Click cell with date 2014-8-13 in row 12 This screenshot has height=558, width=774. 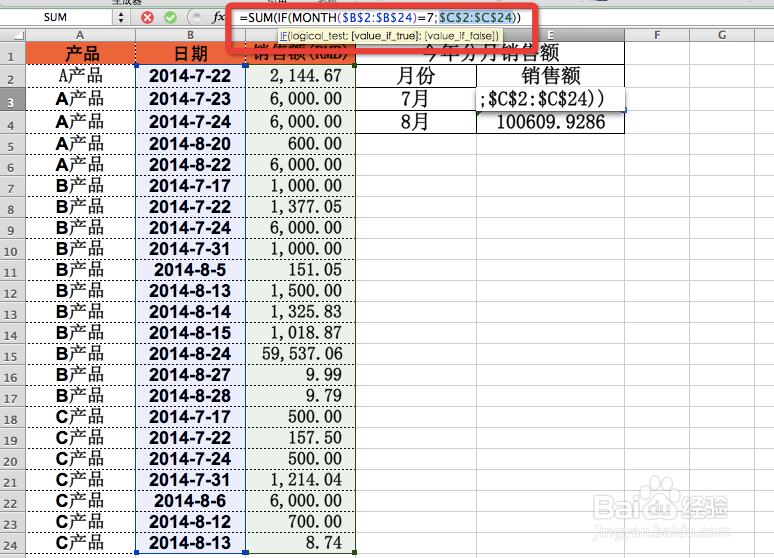(x=190, y=291)
